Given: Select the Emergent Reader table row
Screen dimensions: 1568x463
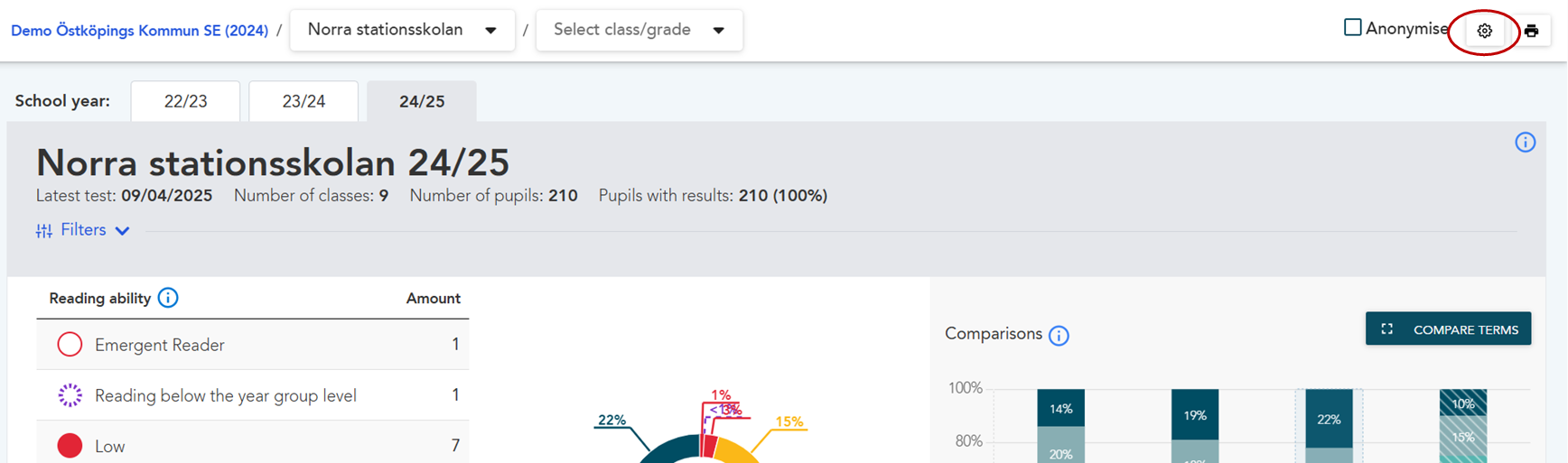Looking at the screenshot, I should pyautogui.click(x=252, y=345).
